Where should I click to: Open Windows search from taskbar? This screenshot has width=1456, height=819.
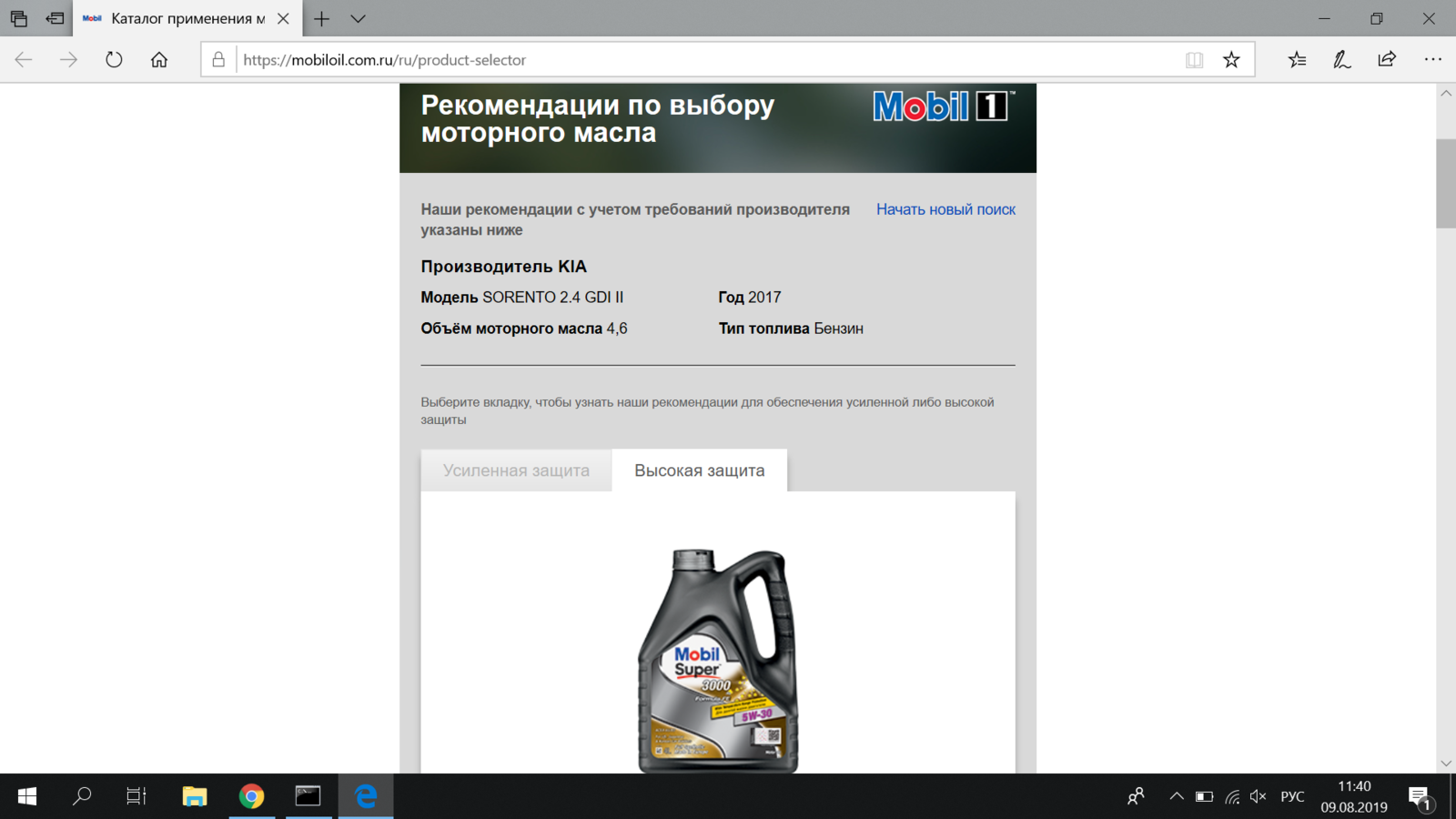click(82, 796)
